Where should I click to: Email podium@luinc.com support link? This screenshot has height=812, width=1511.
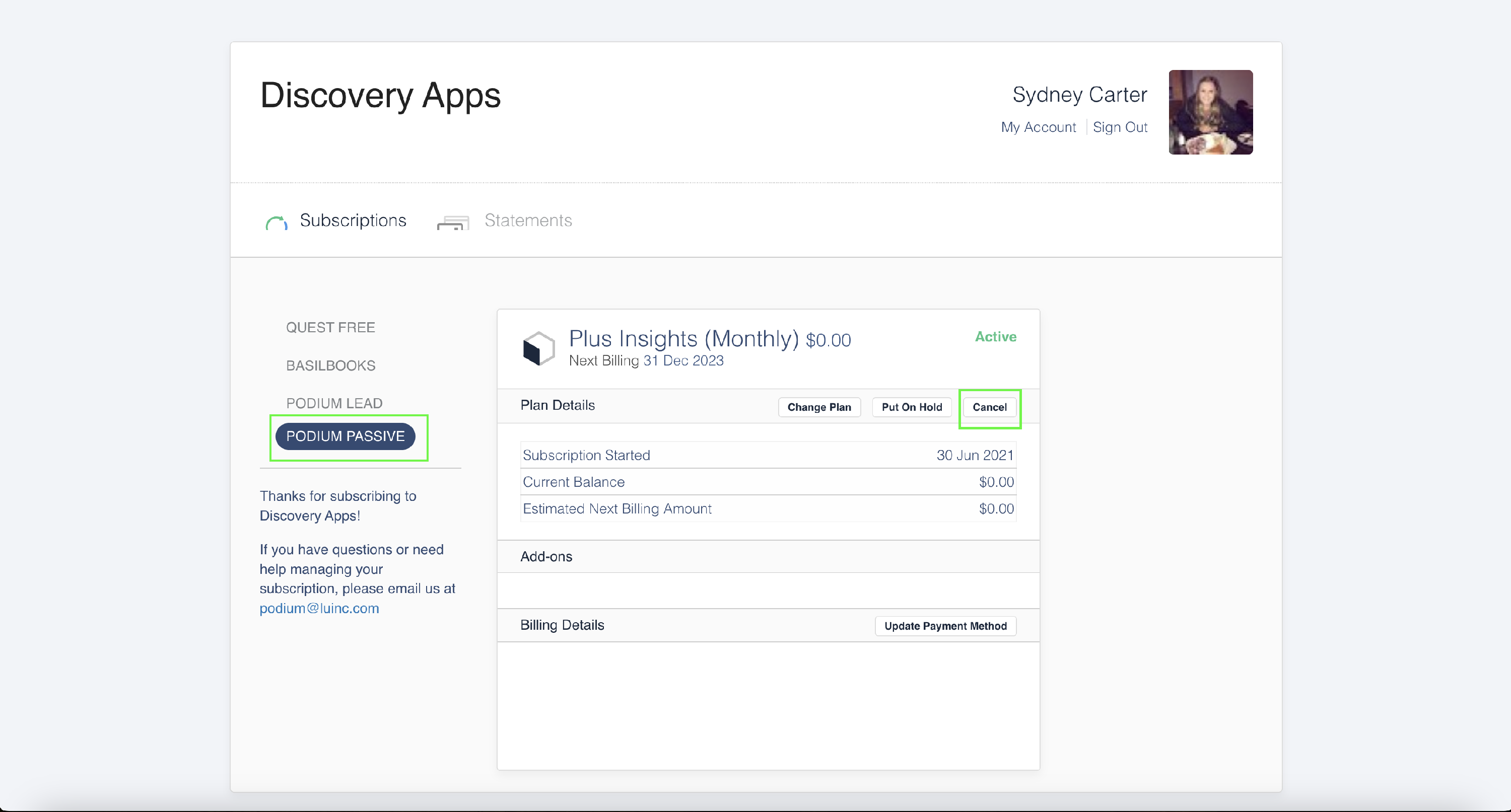point(319,608)
